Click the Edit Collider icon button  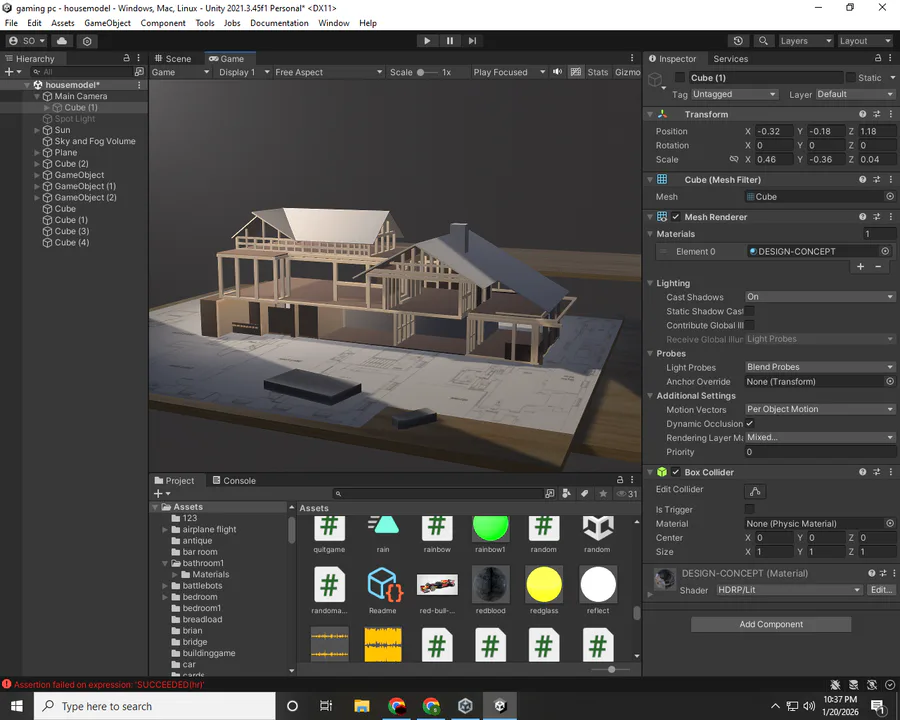pyautogui.click(x=755, y=491)
